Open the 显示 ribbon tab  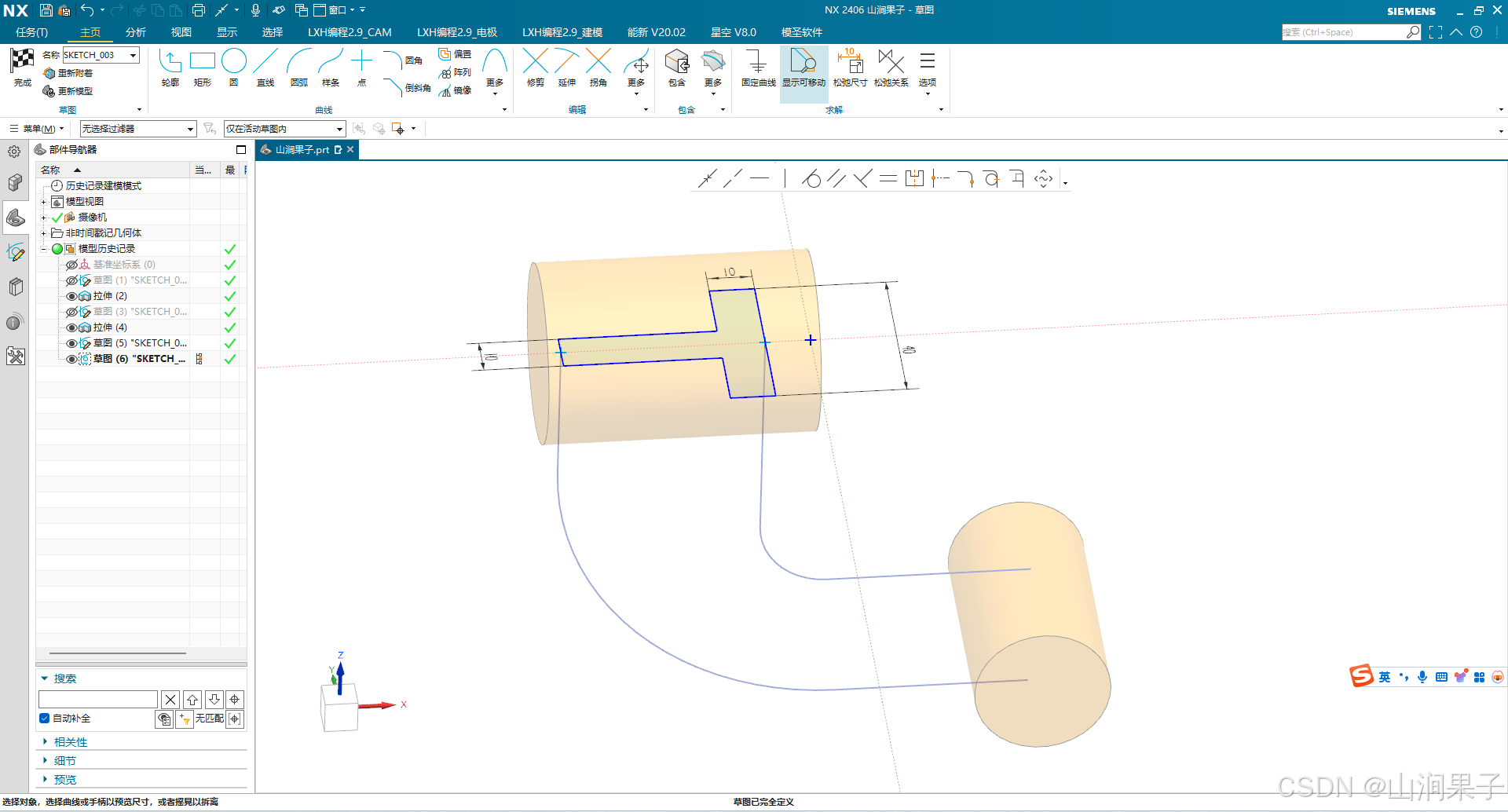(x=227, y=32)
